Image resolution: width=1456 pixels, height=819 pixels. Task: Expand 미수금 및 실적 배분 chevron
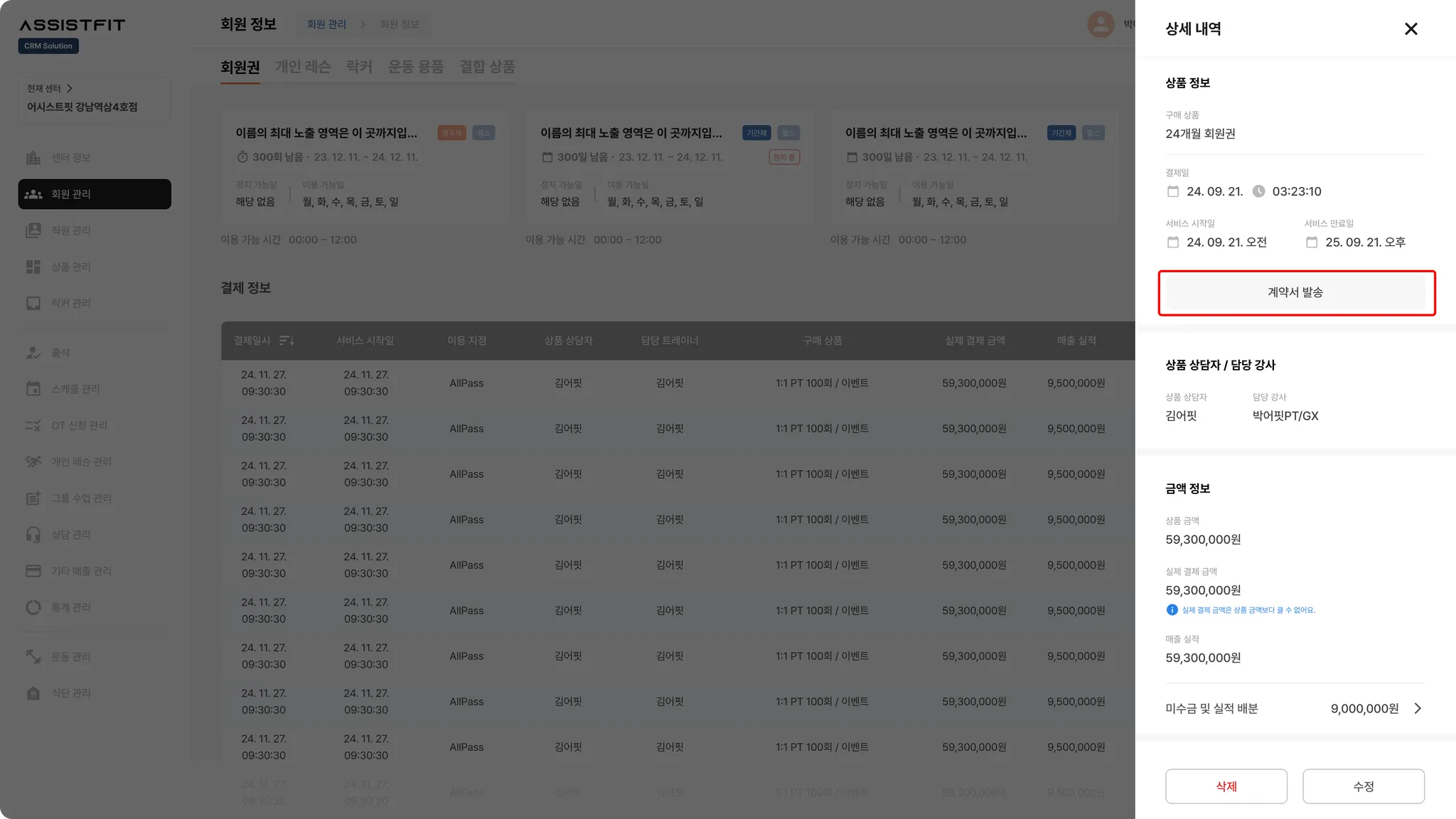click(1418, 708)
